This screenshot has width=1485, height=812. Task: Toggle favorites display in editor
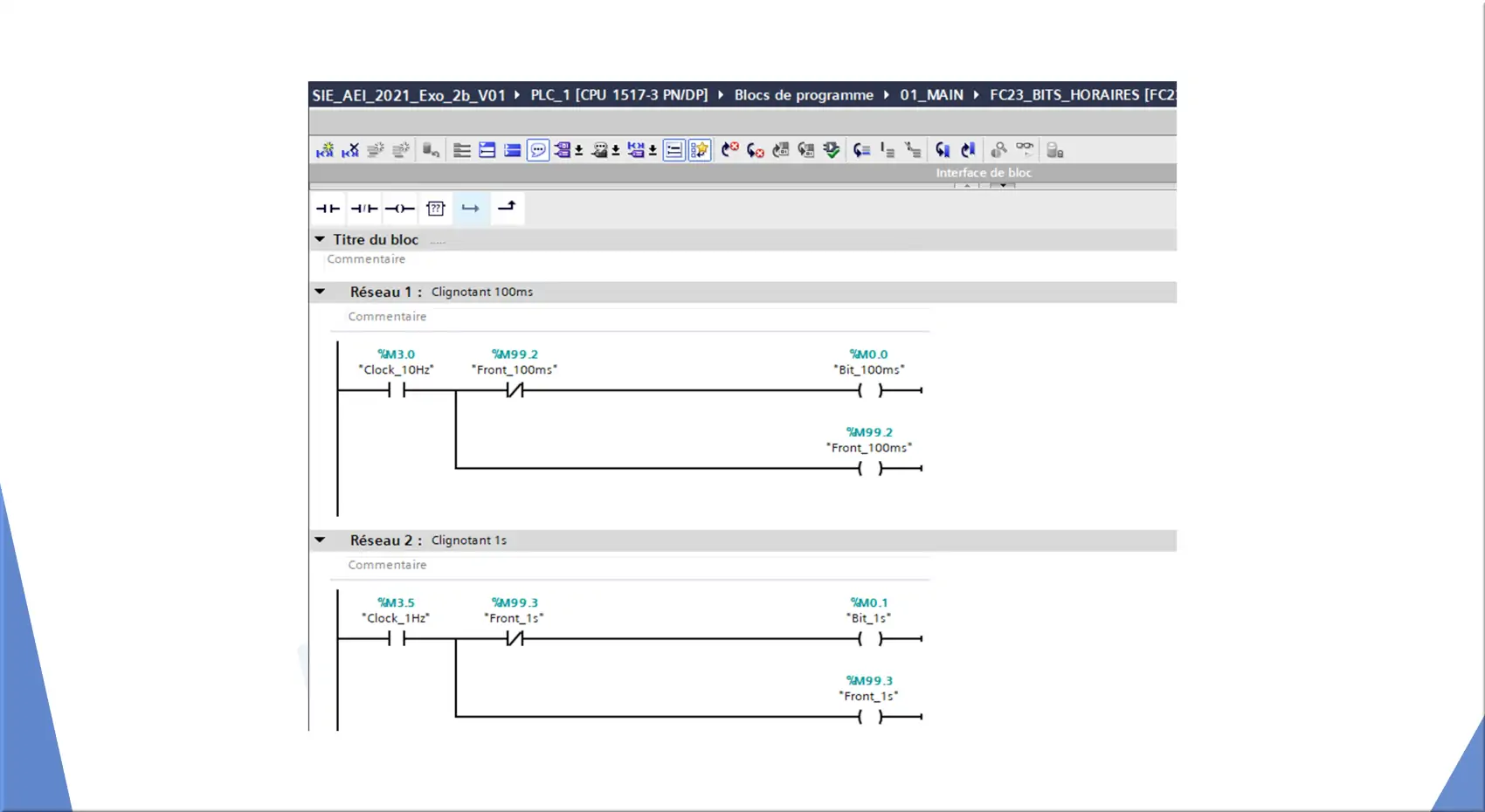click(700, 150)
